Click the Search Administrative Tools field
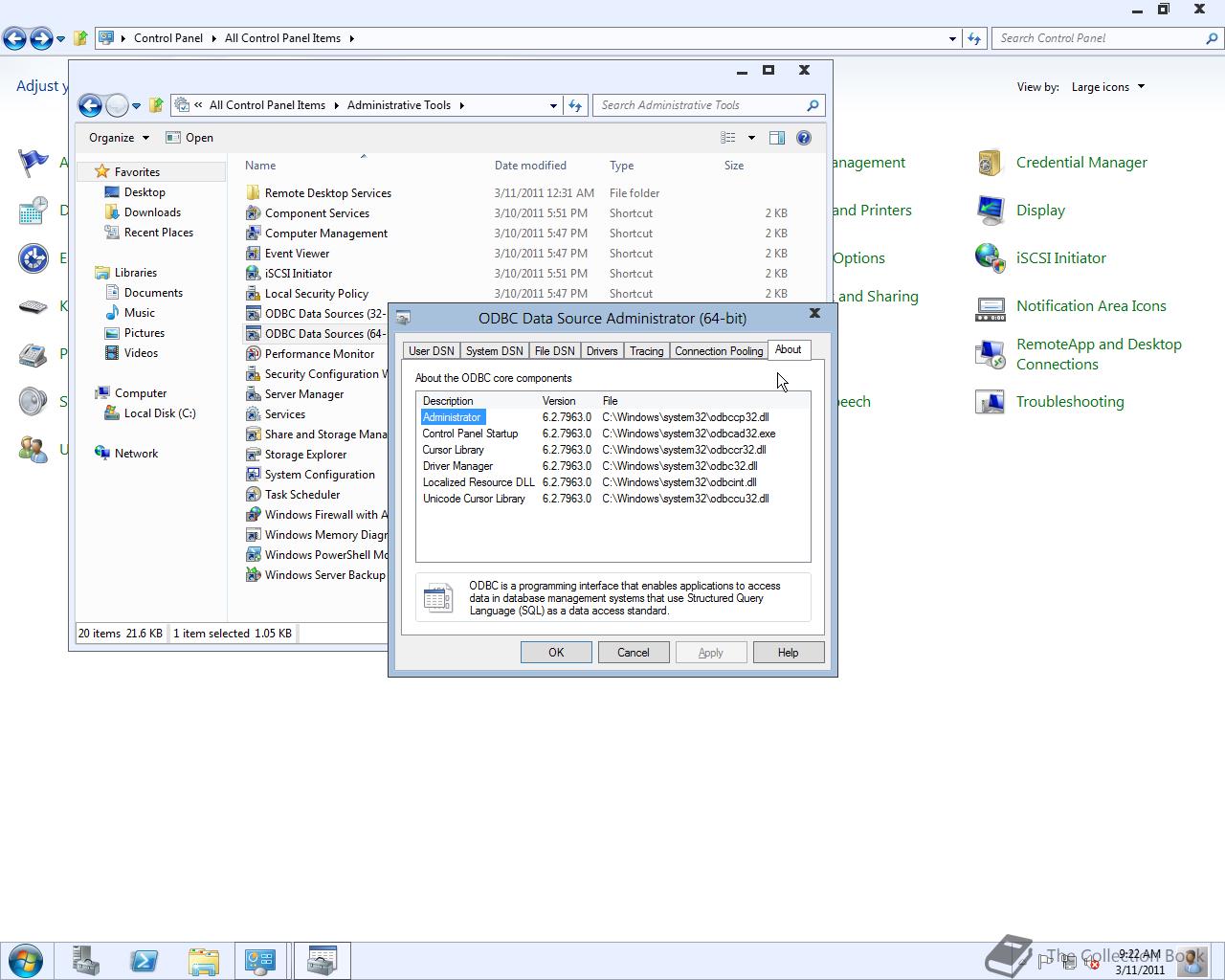 point(708,105)
